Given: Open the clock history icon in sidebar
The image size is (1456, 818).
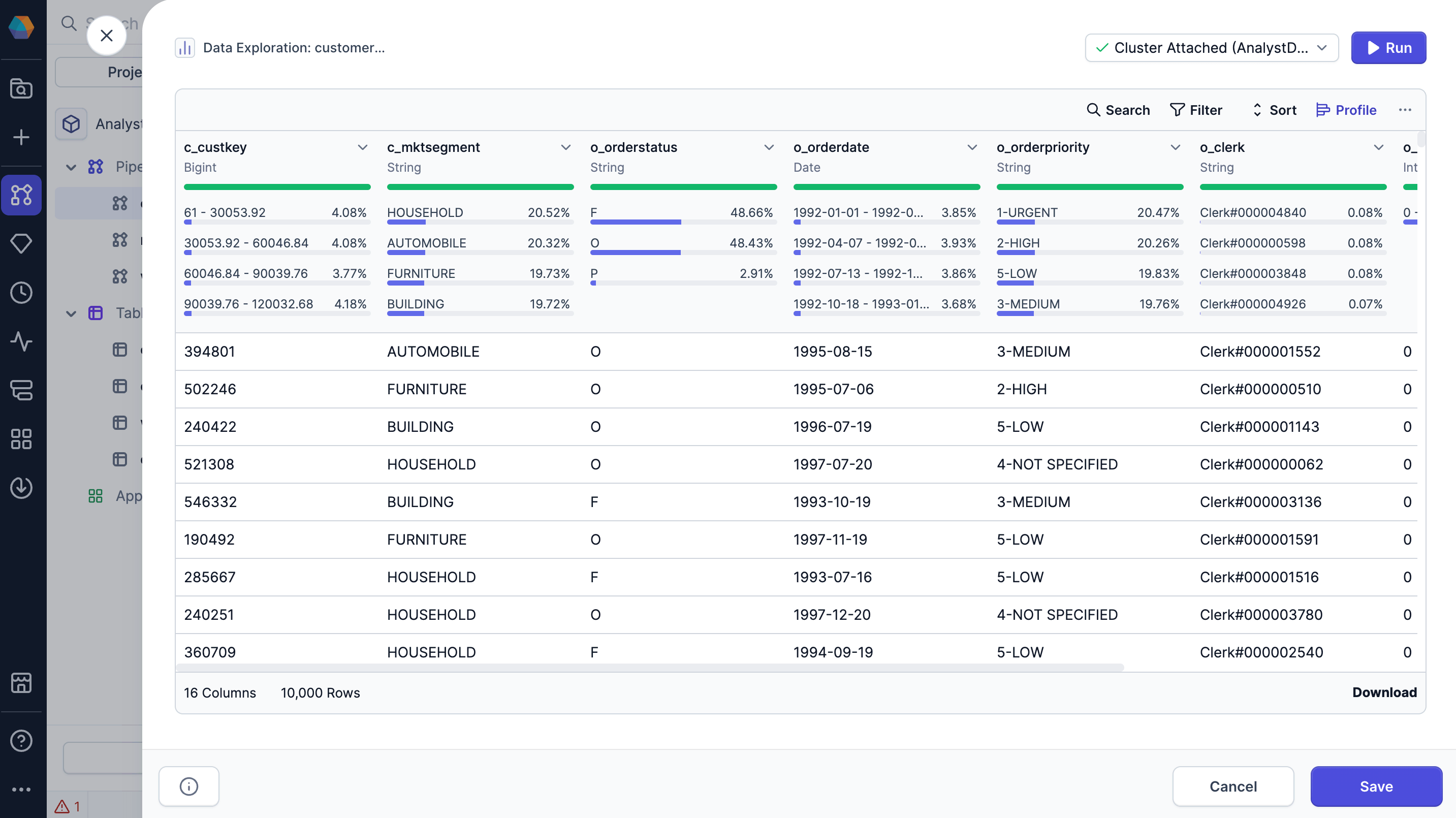Looking at the screenshot, I should pyautogui.click(x=21, y=293).
